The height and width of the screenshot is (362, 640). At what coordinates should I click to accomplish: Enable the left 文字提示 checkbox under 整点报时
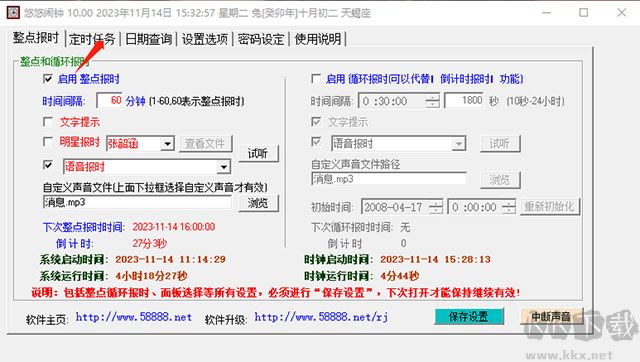(x=48, y=122)
